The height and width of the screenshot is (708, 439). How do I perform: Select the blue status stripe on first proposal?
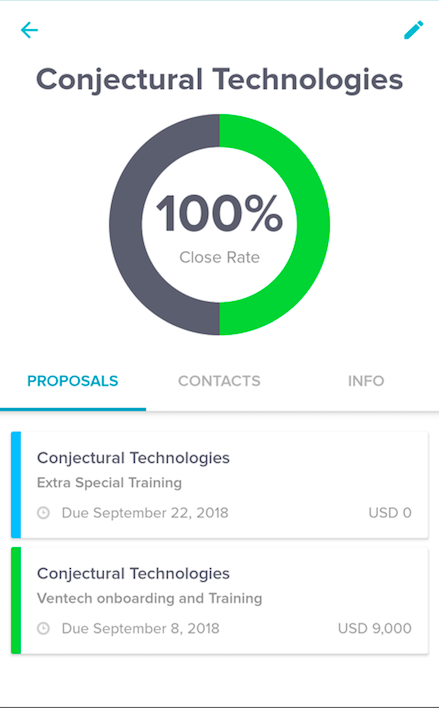click(16, 484)
